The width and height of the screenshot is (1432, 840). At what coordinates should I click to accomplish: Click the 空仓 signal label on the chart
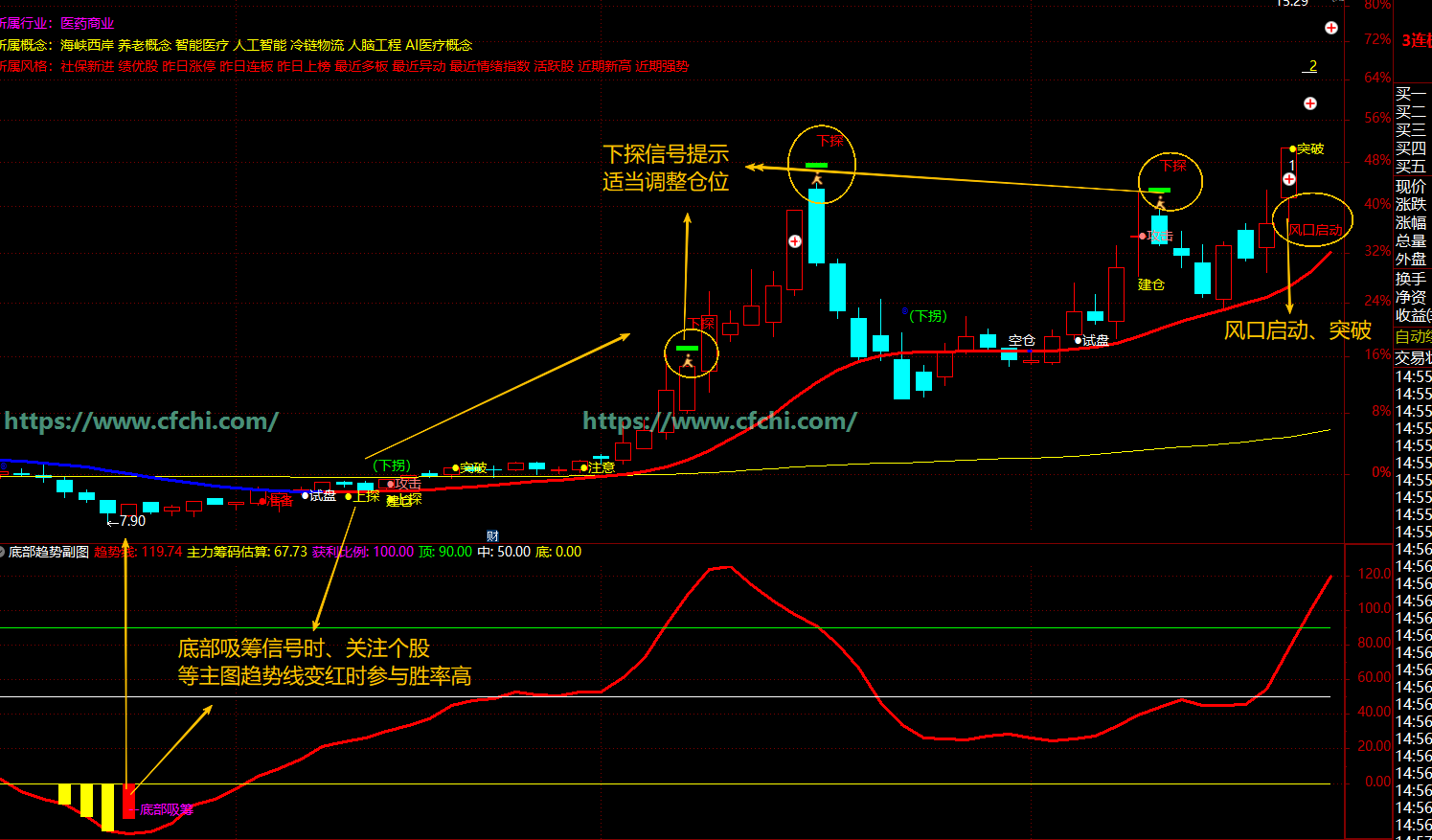click(1022, 340)
